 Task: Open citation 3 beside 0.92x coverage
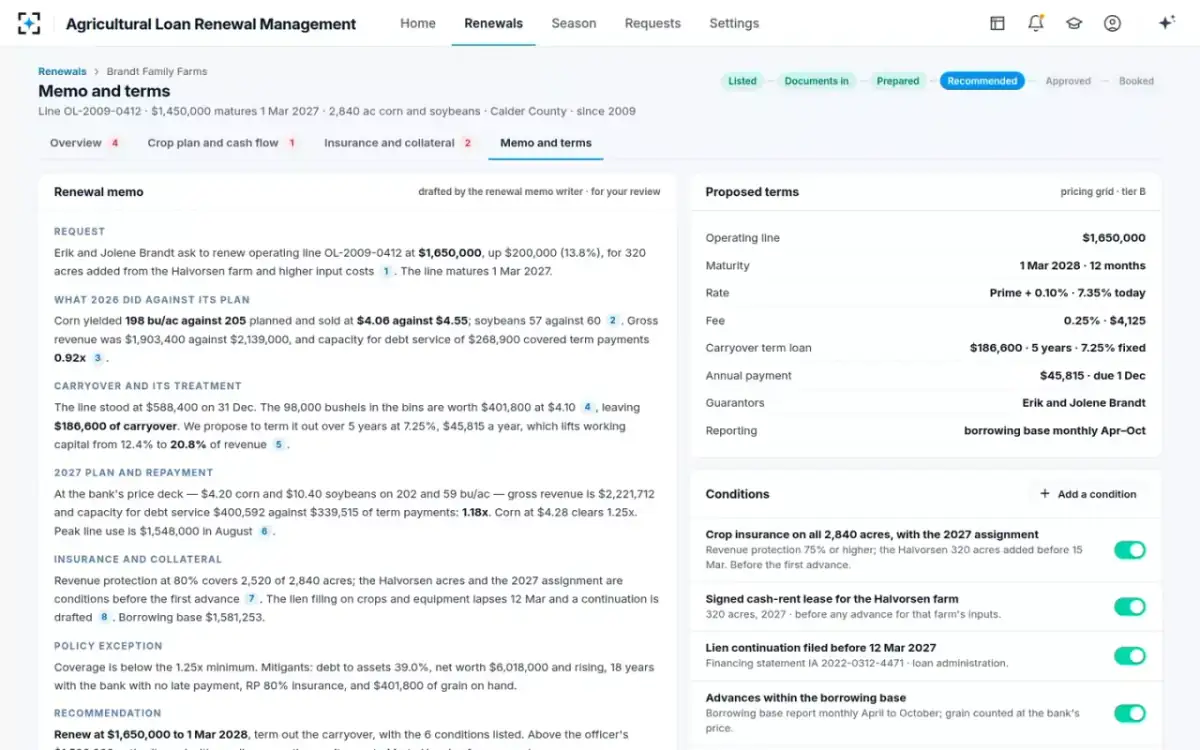pyautogui.click(x=97, y=358)
